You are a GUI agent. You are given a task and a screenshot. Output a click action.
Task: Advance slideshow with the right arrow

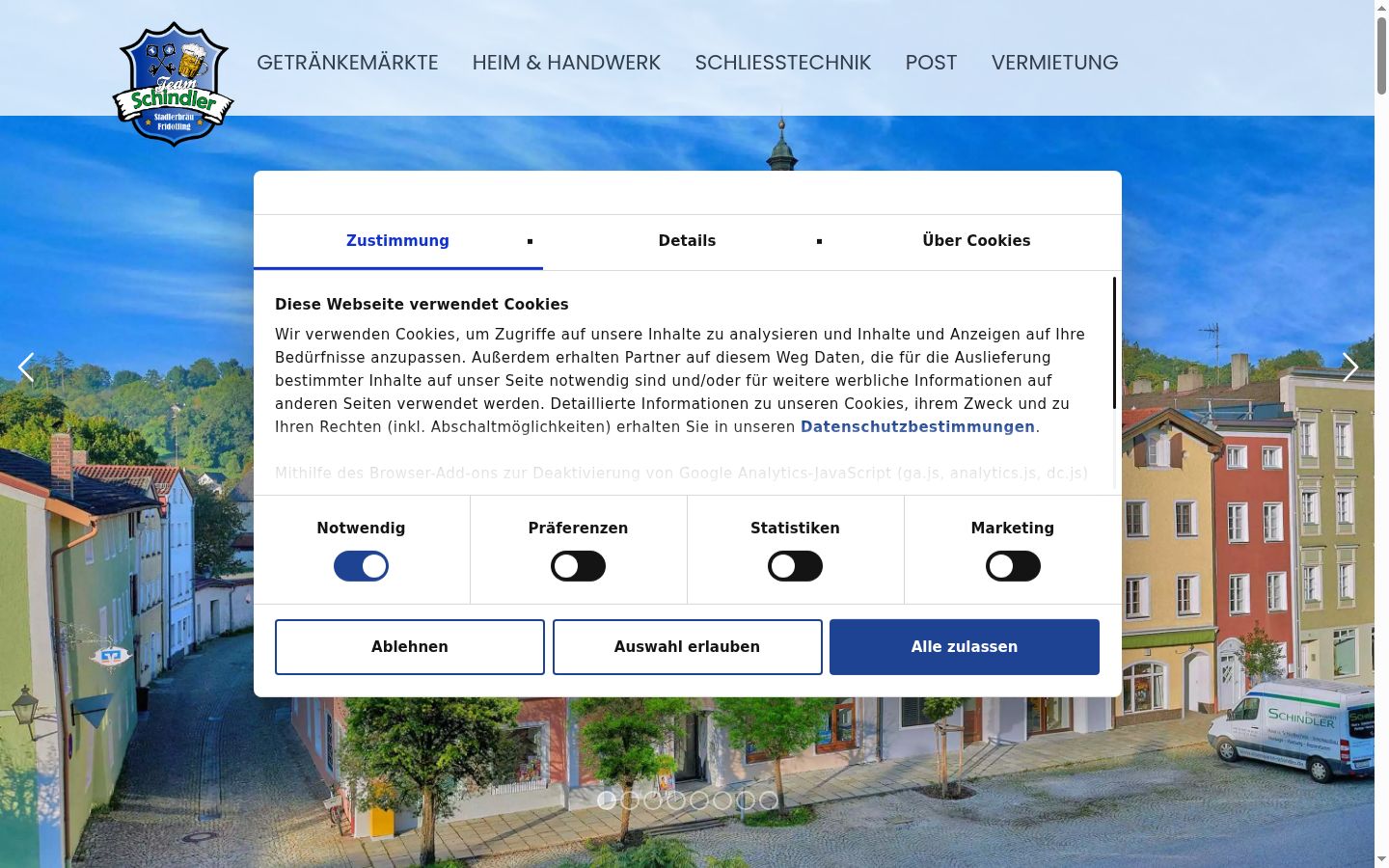(1349, 366)
